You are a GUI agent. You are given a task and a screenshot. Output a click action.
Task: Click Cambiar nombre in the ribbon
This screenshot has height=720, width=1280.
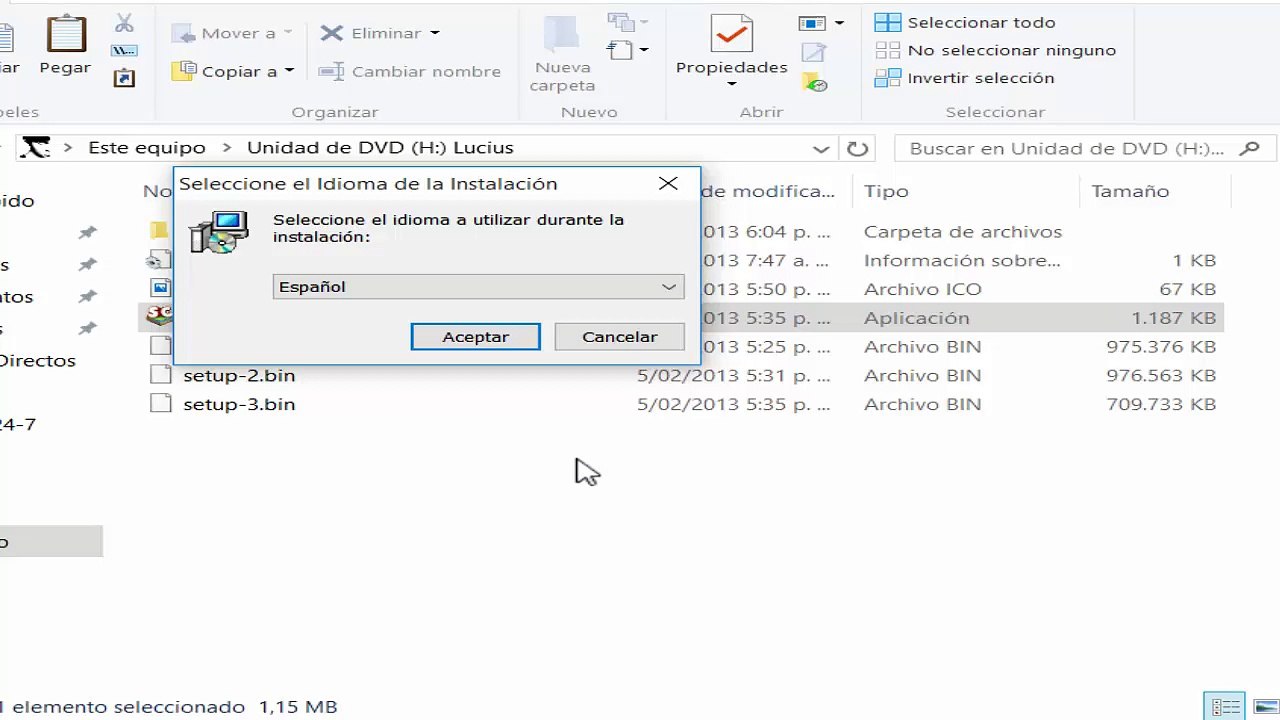409,71
